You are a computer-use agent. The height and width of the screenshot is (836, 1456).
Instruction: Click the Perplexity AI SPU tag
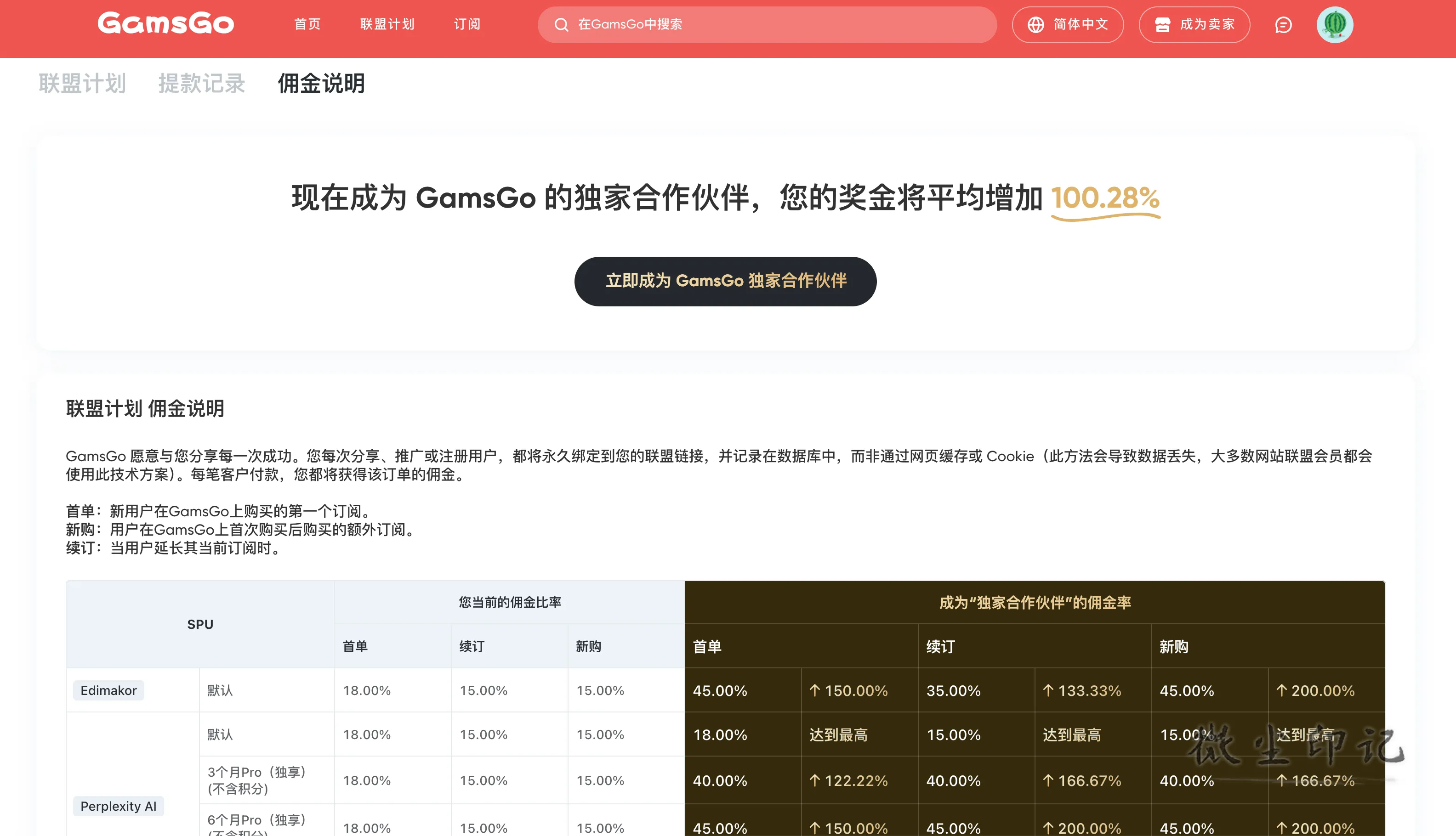(118, 806)
